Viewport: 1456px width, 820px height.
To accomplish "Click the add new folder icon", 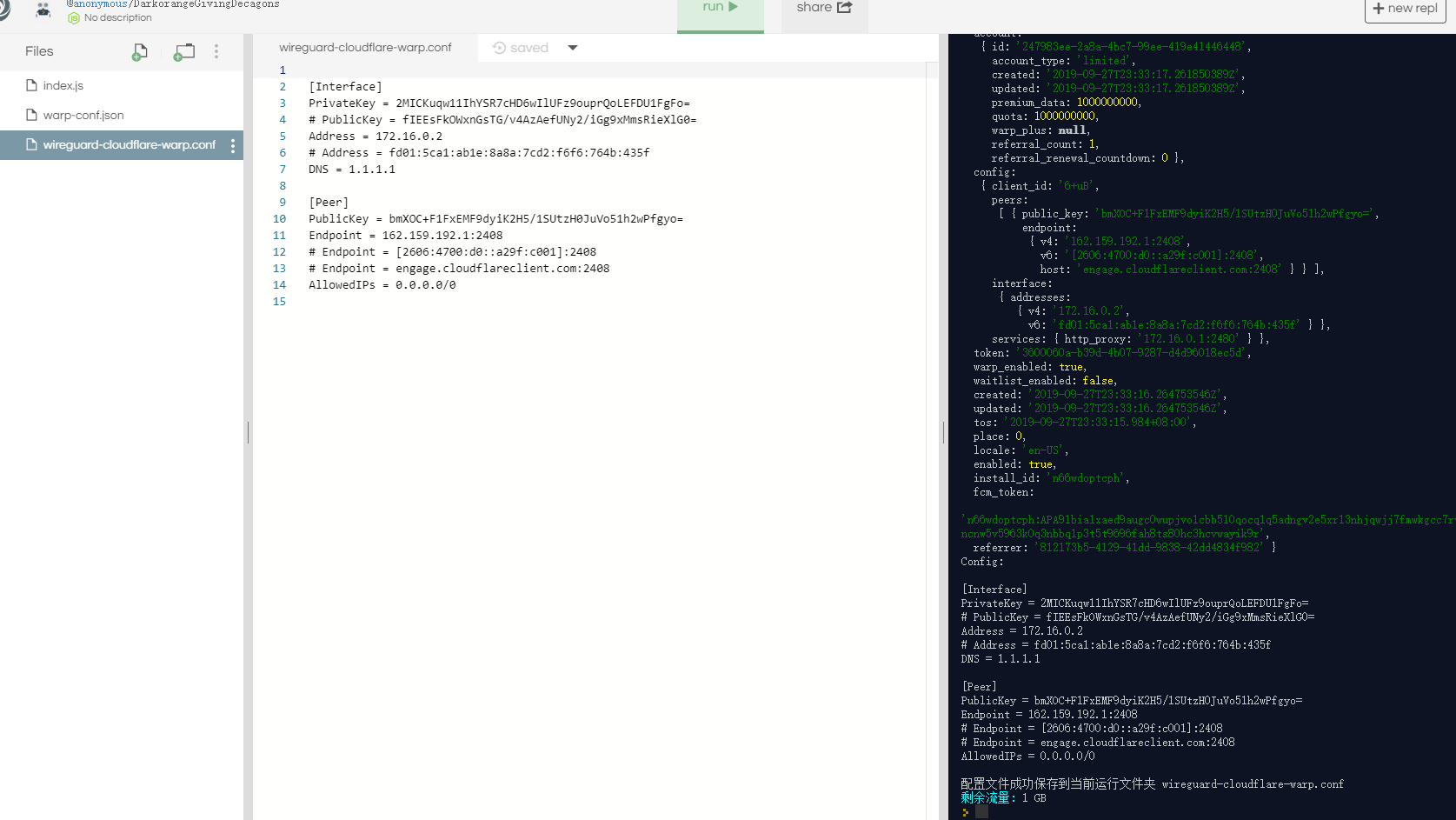I will click(183, 52).
